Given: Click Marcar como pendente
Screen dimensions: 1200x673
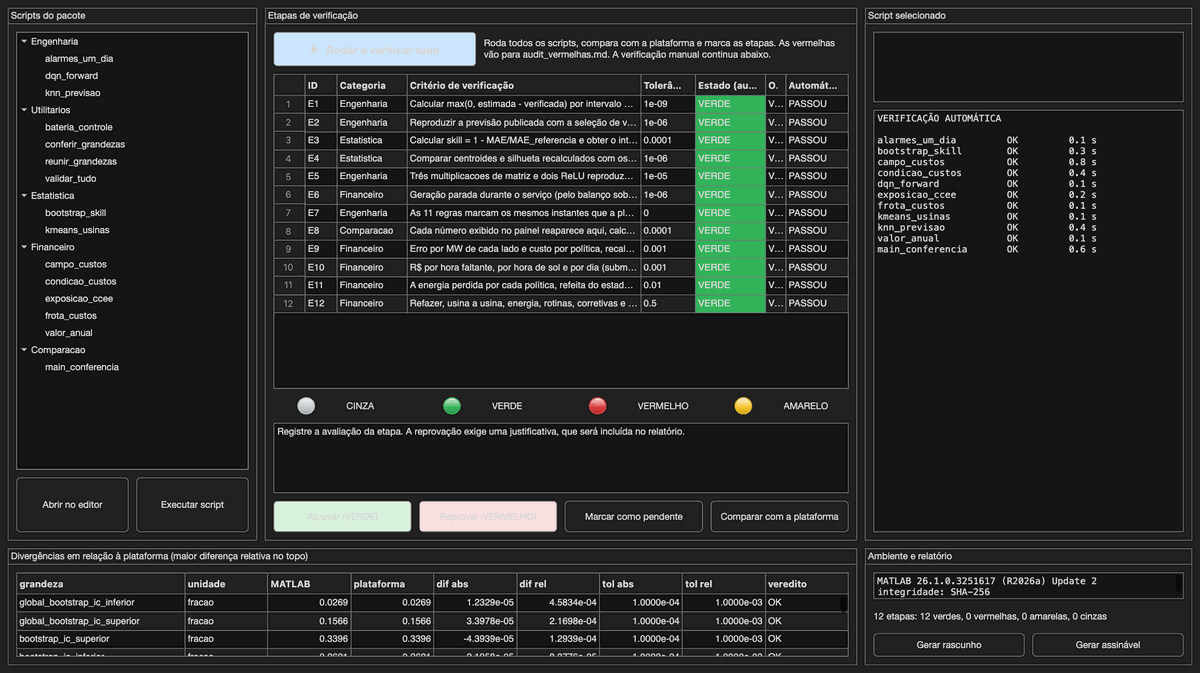Looking at the screenshot, I should 634,517.
